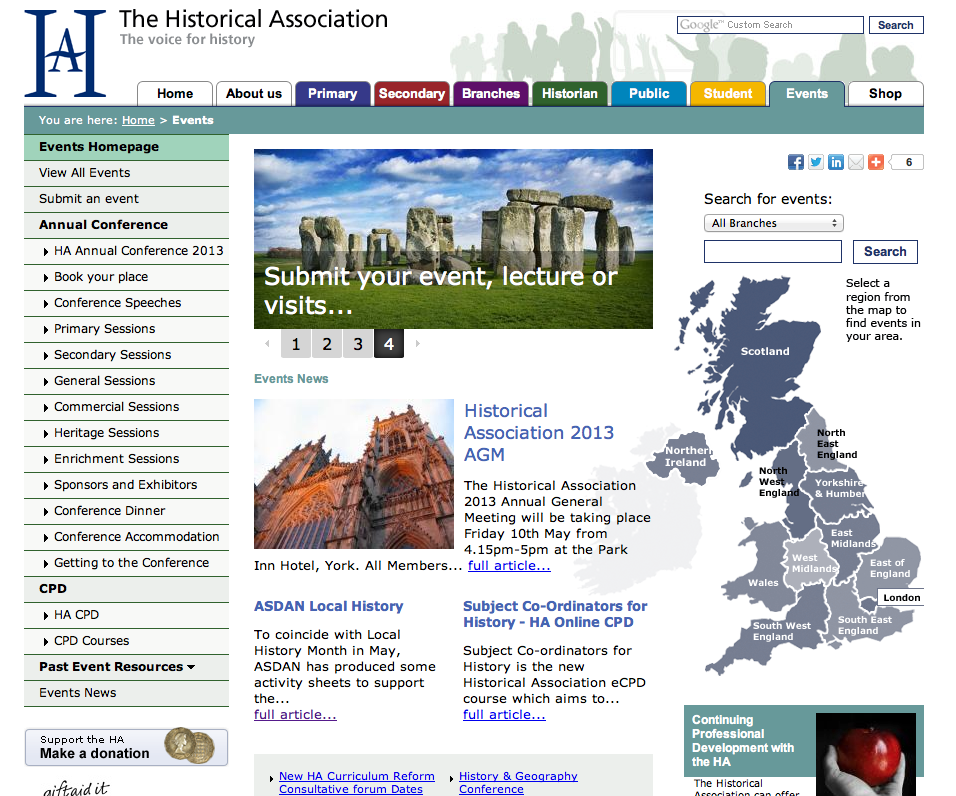The height and width of the screenshot is (796, 956).
Task: Open the All Branches dropdown
Action: pos(773,223)
